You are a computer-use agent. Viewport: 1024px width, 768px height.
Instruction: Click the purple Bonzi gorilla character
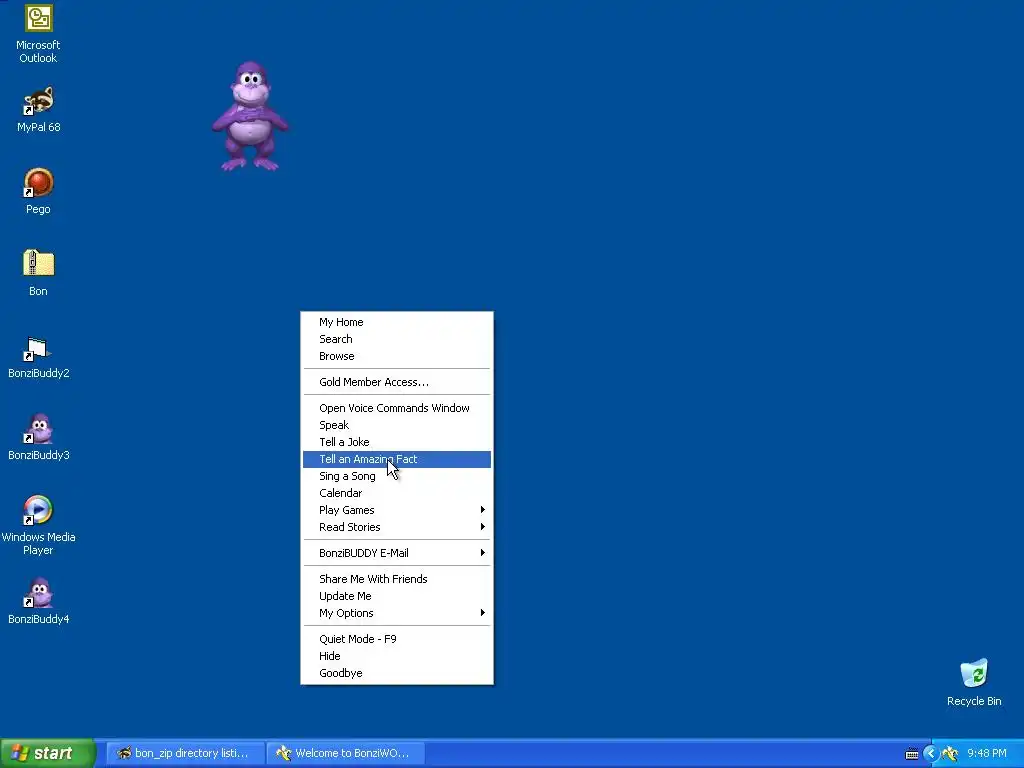click(x=250, y=116)
